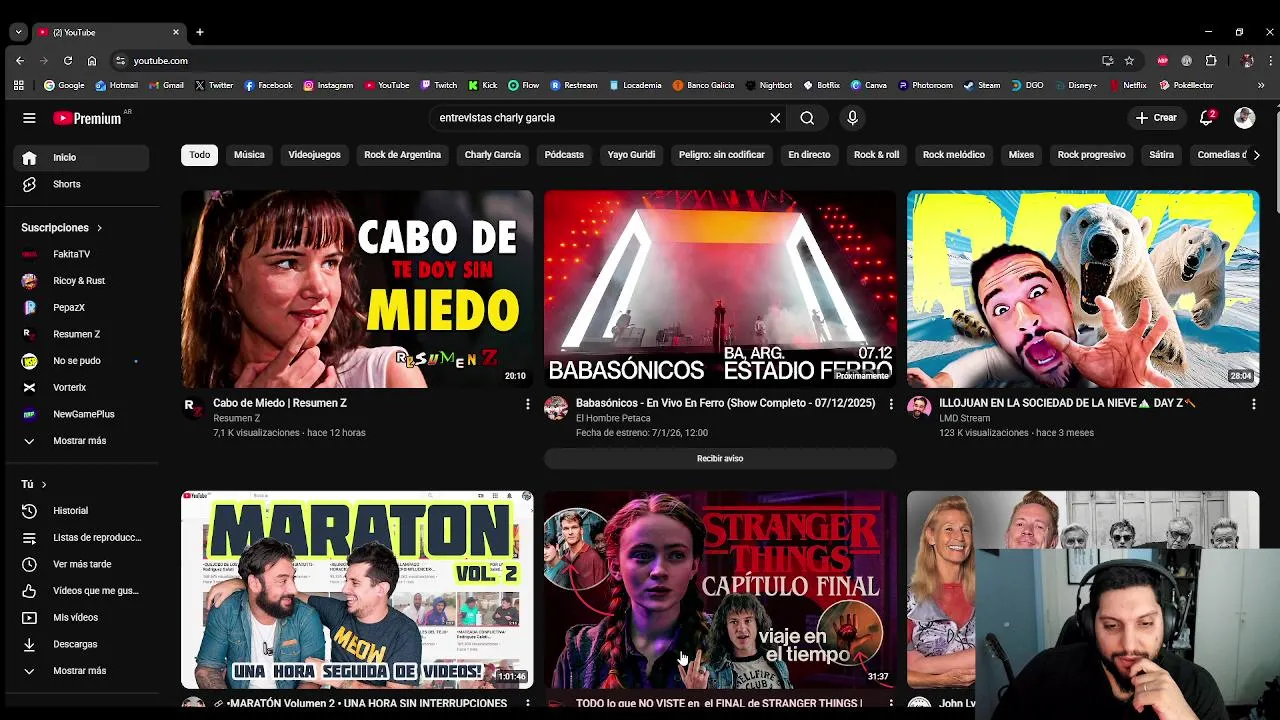Image resolution: width=1280 pixels, height=720 pixels.
Task: Reload the page in the browser
Action: [x=67, y=60]
